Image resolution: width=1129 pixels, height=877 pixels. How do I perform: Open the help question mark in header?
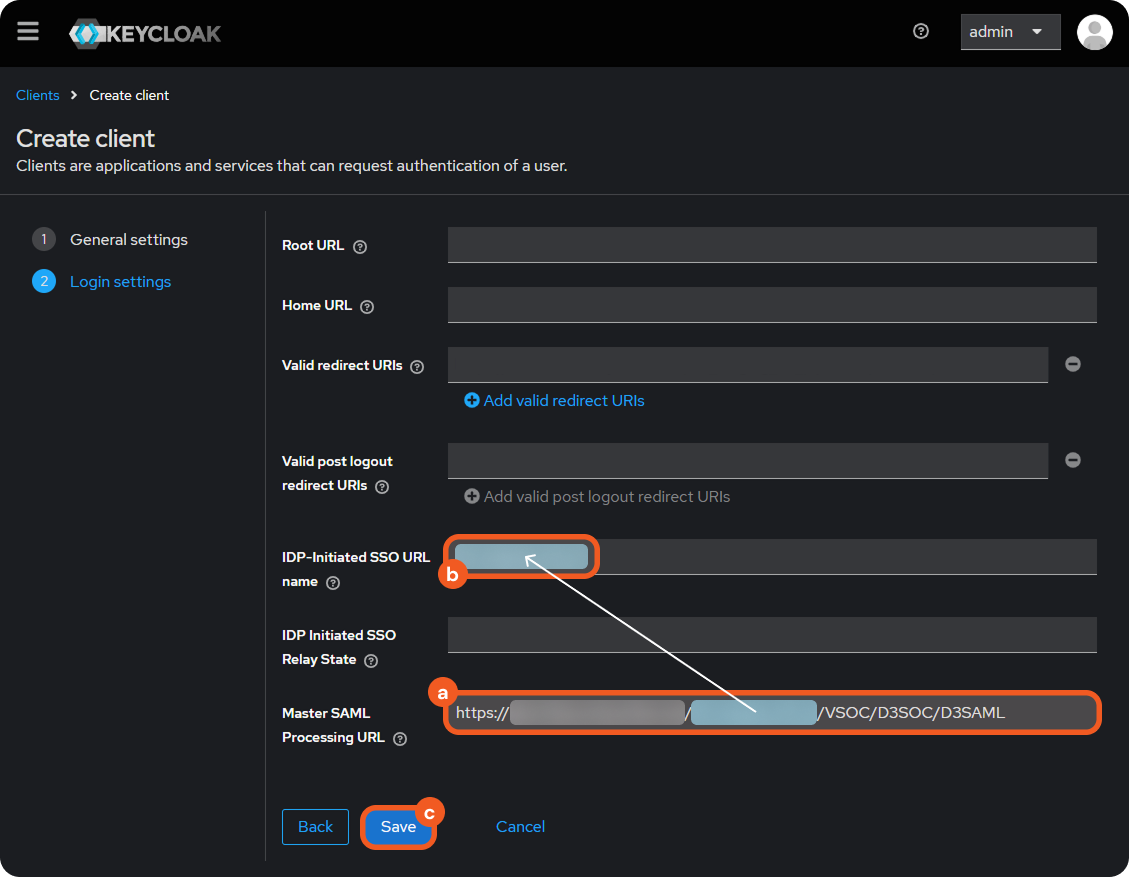tap(921, 32)
